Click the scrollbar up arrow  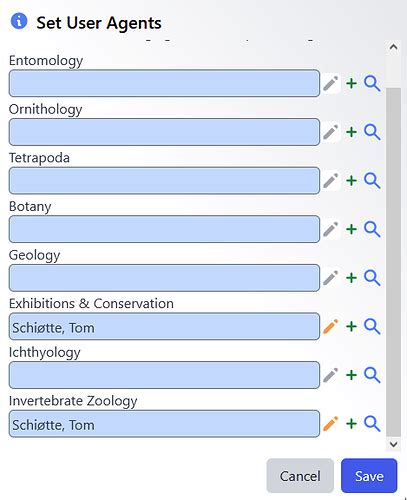[393, 47]
